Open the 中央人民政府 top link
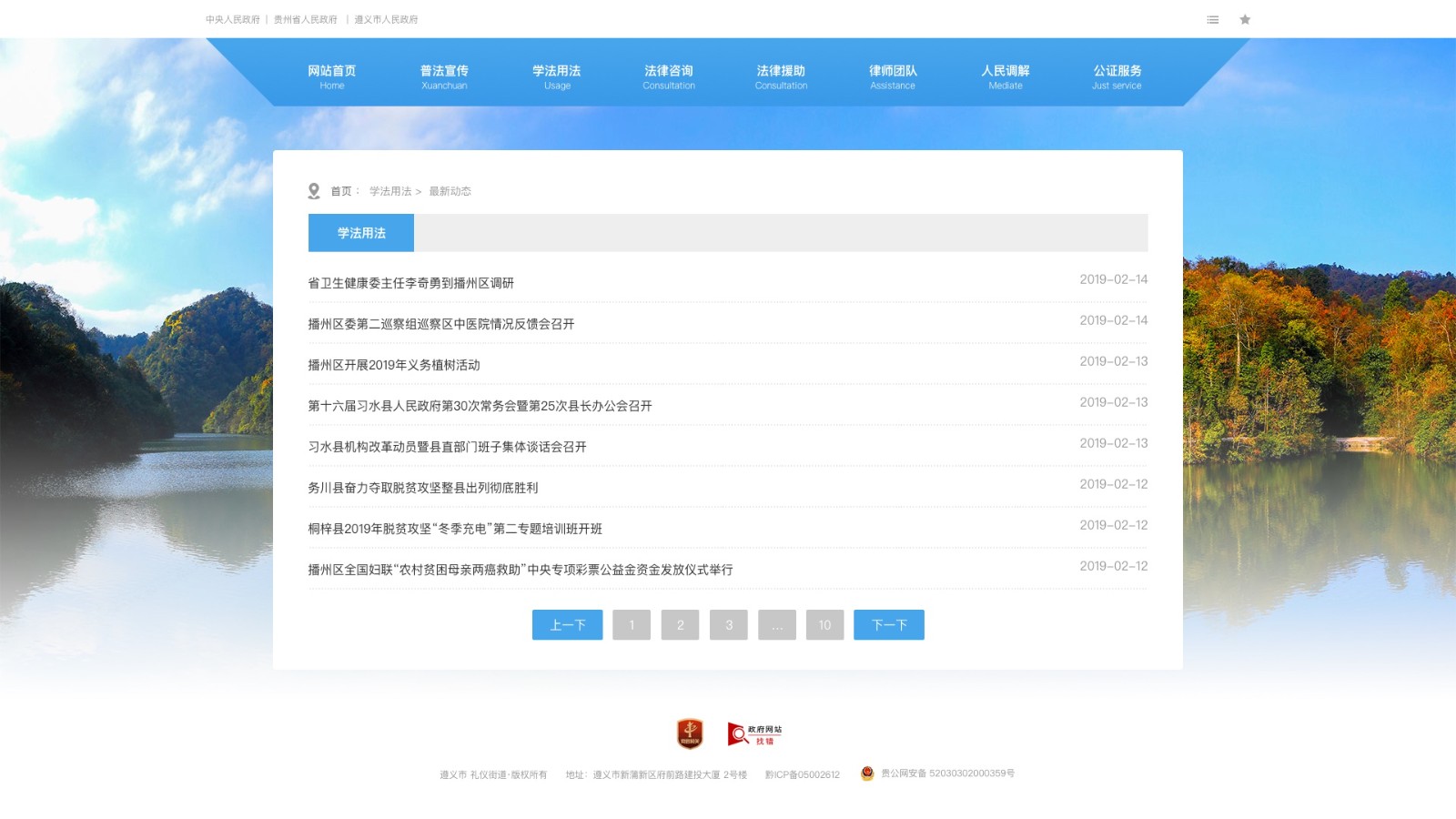The image size is (1456, 819). [232, 19]
